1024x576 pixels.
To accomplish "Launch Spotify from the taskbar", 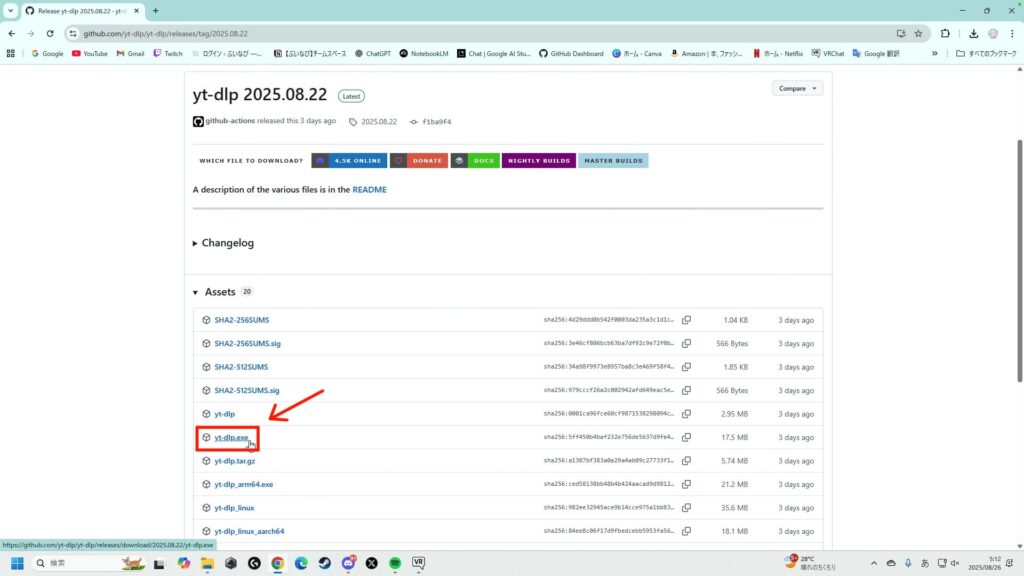I will [x=395, y=563].
